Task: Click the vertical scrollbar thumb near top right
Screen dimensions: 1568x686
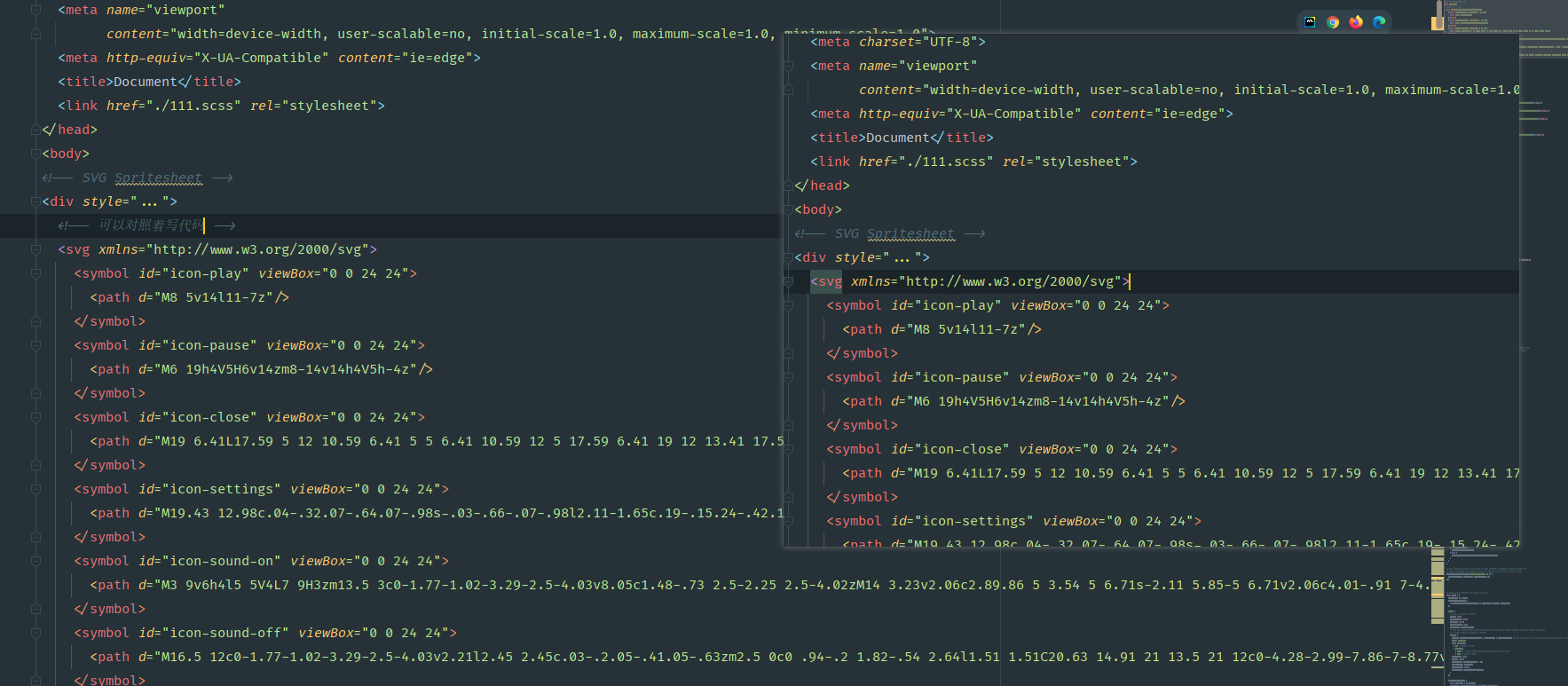Action: coord(1438,15)
